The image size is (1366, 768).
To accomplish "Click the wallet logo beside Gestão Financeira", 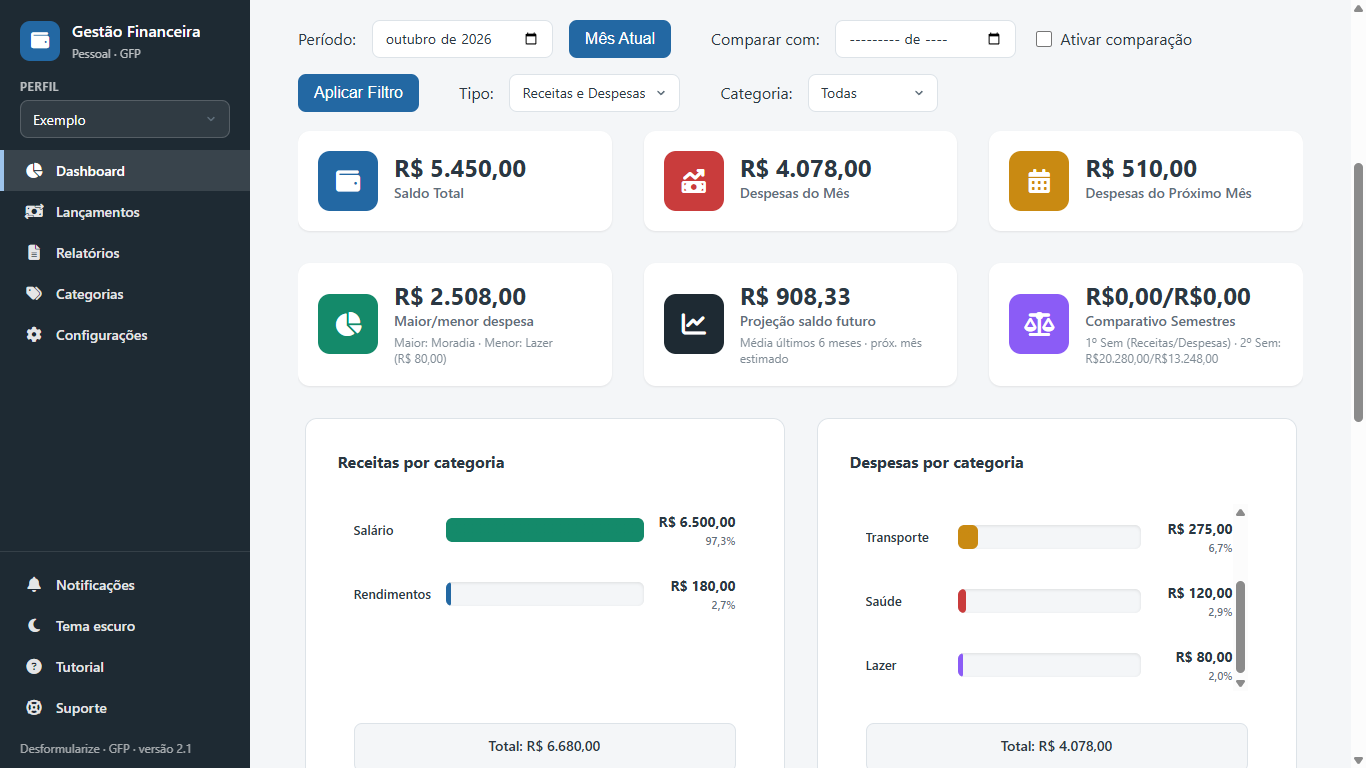I will pos(40,41).
